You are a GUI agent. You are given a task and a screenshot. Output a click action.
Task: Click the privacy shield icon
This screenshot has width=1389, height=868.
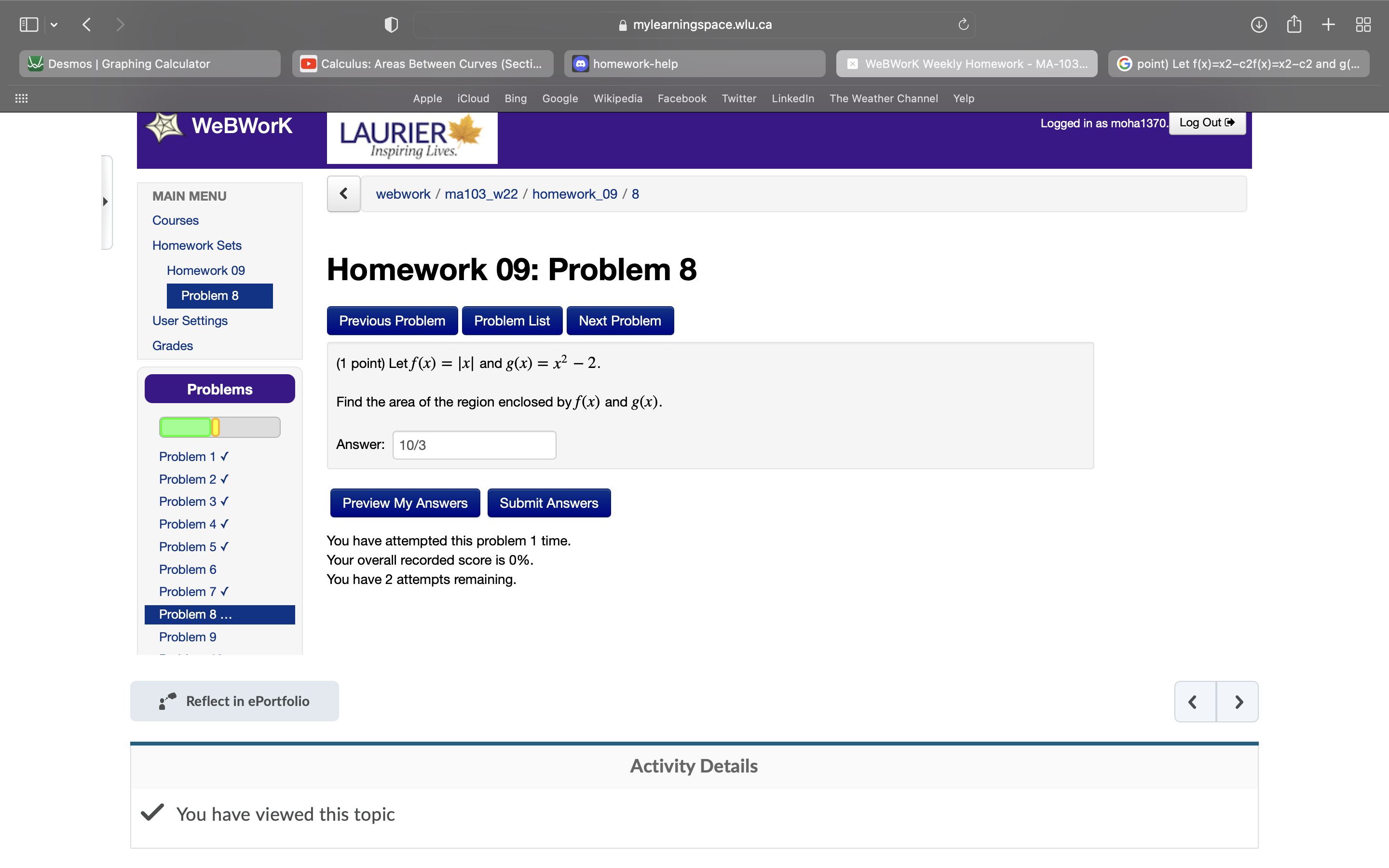[391, 25]
